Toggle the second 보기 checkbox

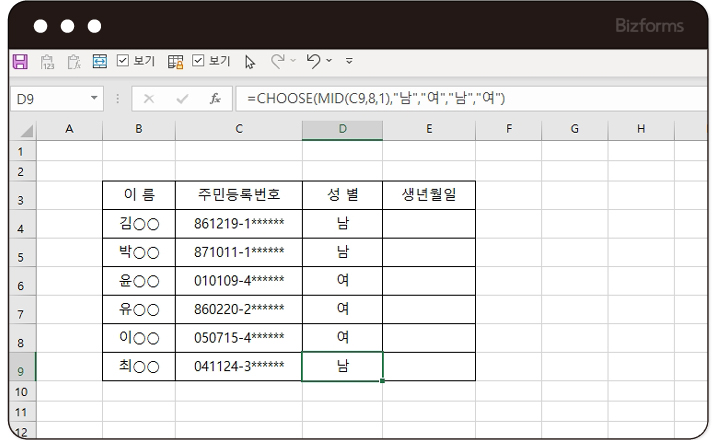coord(198,61)
